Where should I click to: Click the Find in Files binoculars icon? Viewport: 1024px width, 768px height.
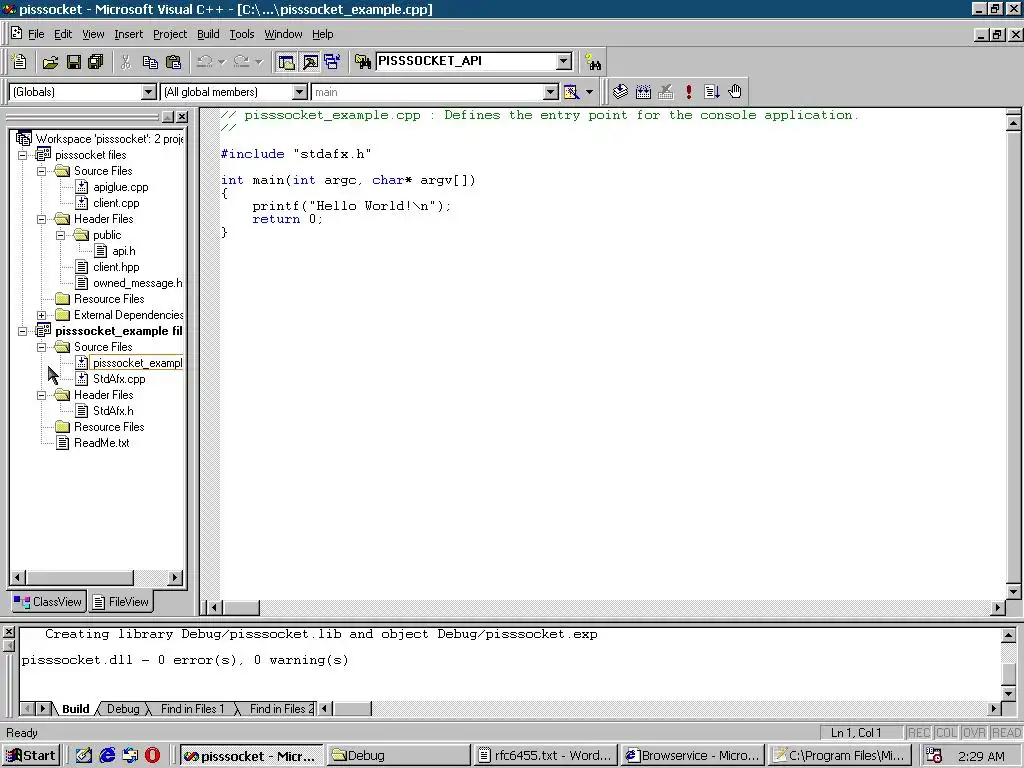coord(362,62)
